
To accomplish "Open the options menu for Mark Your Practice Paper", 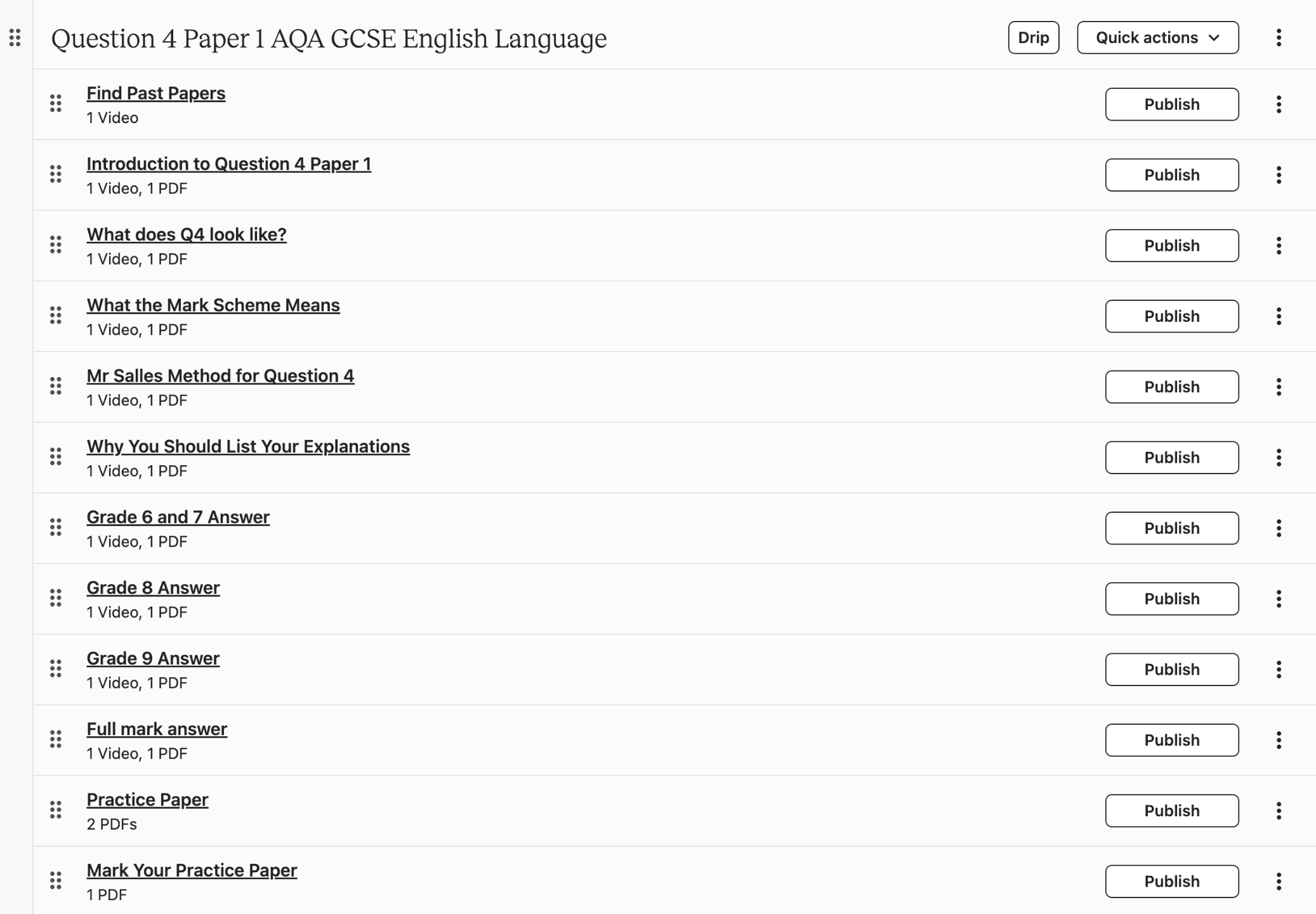I will click(1279, 881).
